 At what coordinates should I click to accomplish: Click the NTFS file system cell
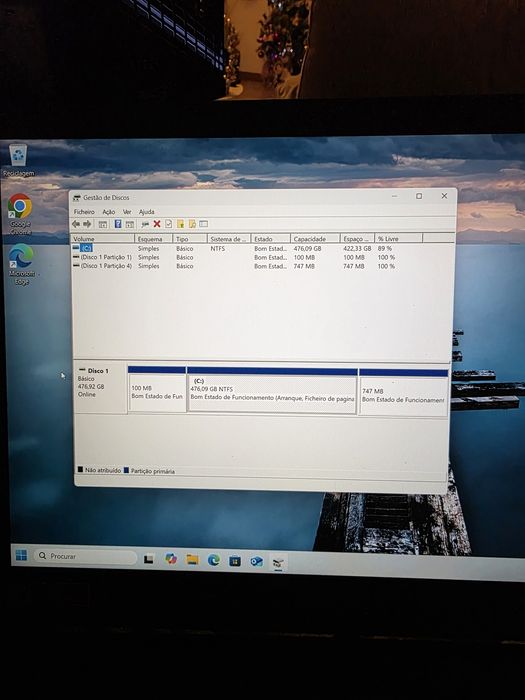click(217, 248)
